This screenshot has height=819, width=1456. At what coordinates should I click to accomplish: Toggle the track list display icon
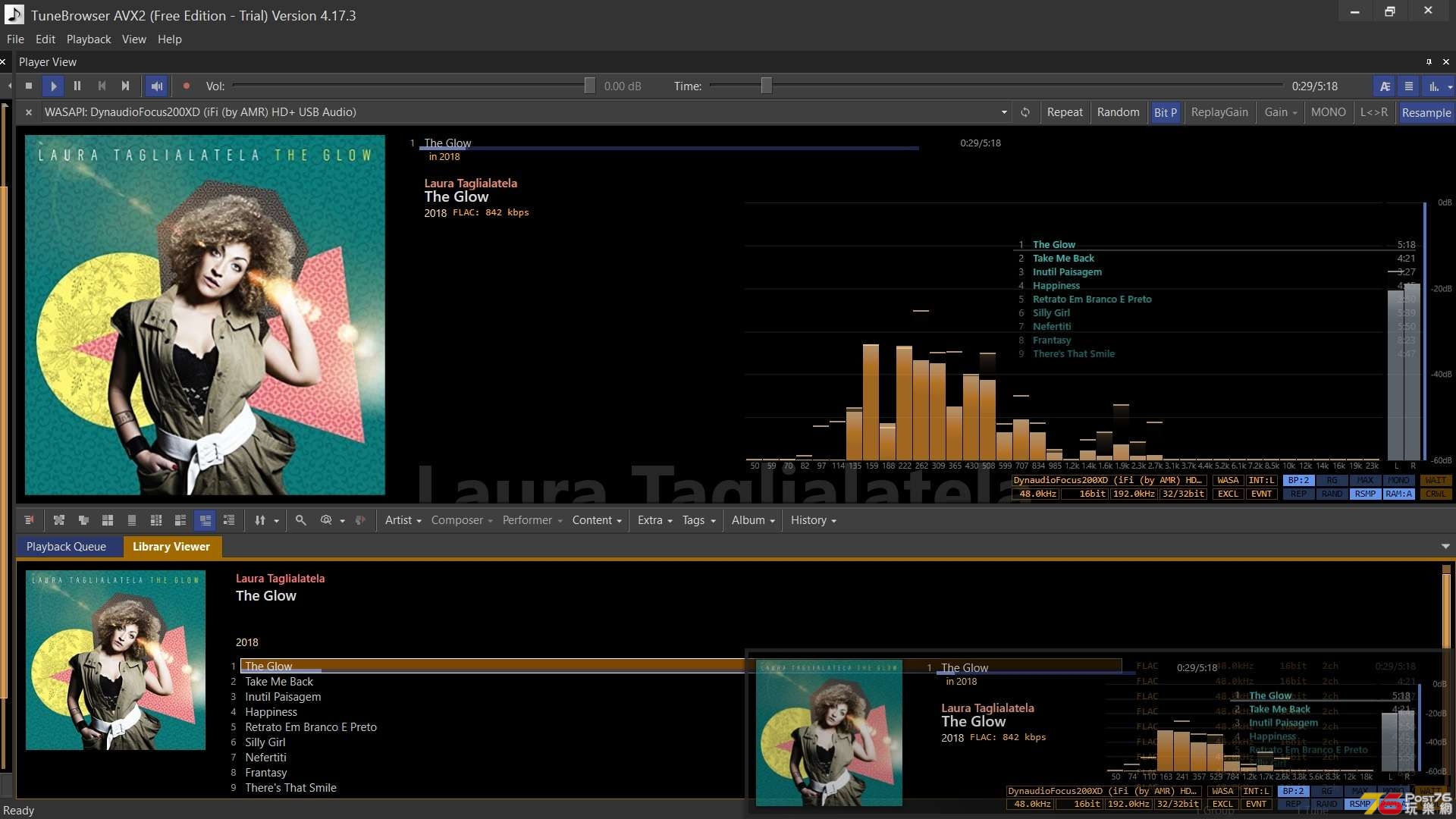click(1409, 86)
